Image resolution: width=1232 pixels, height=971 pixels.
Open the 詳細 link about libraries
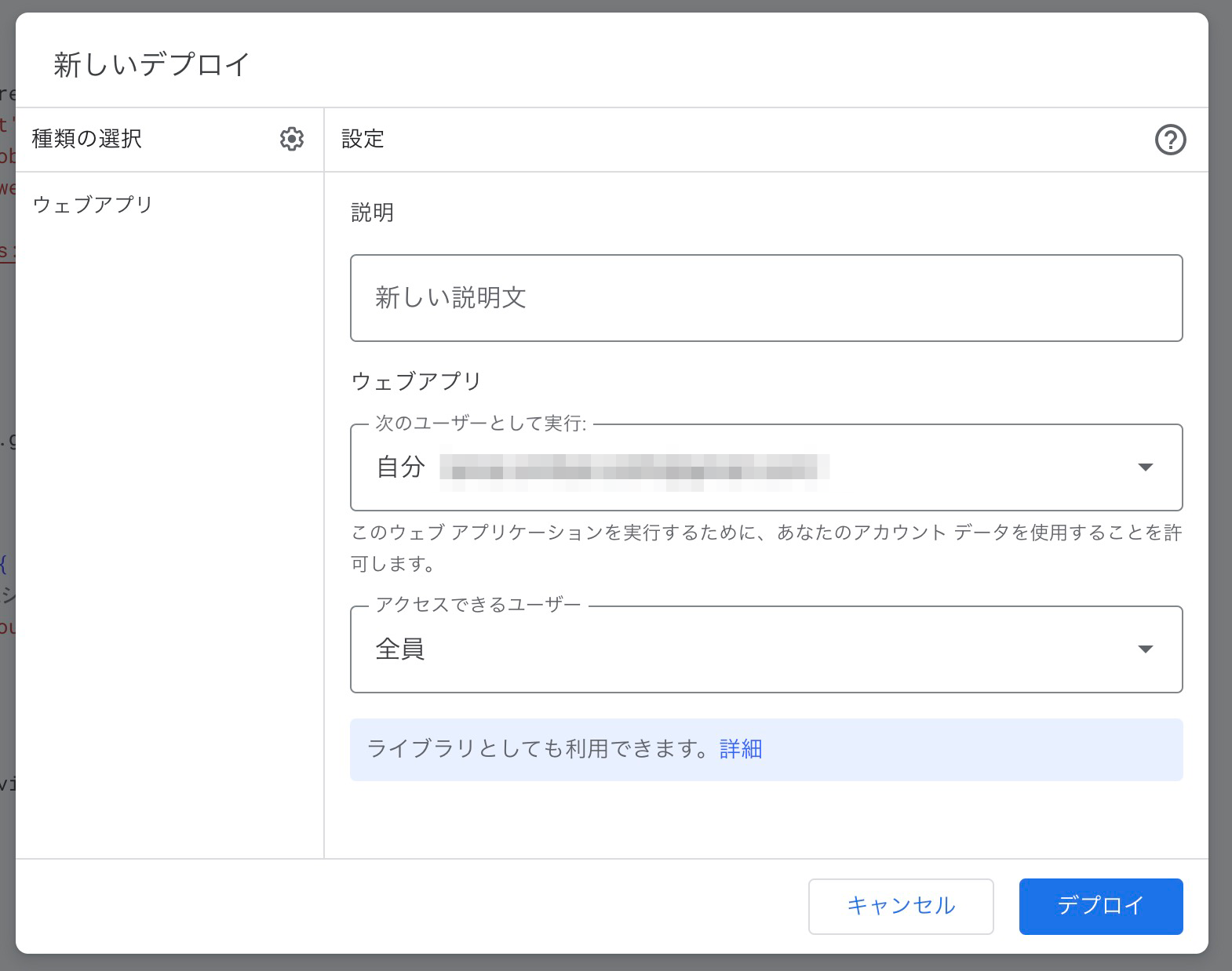(740, 749)
